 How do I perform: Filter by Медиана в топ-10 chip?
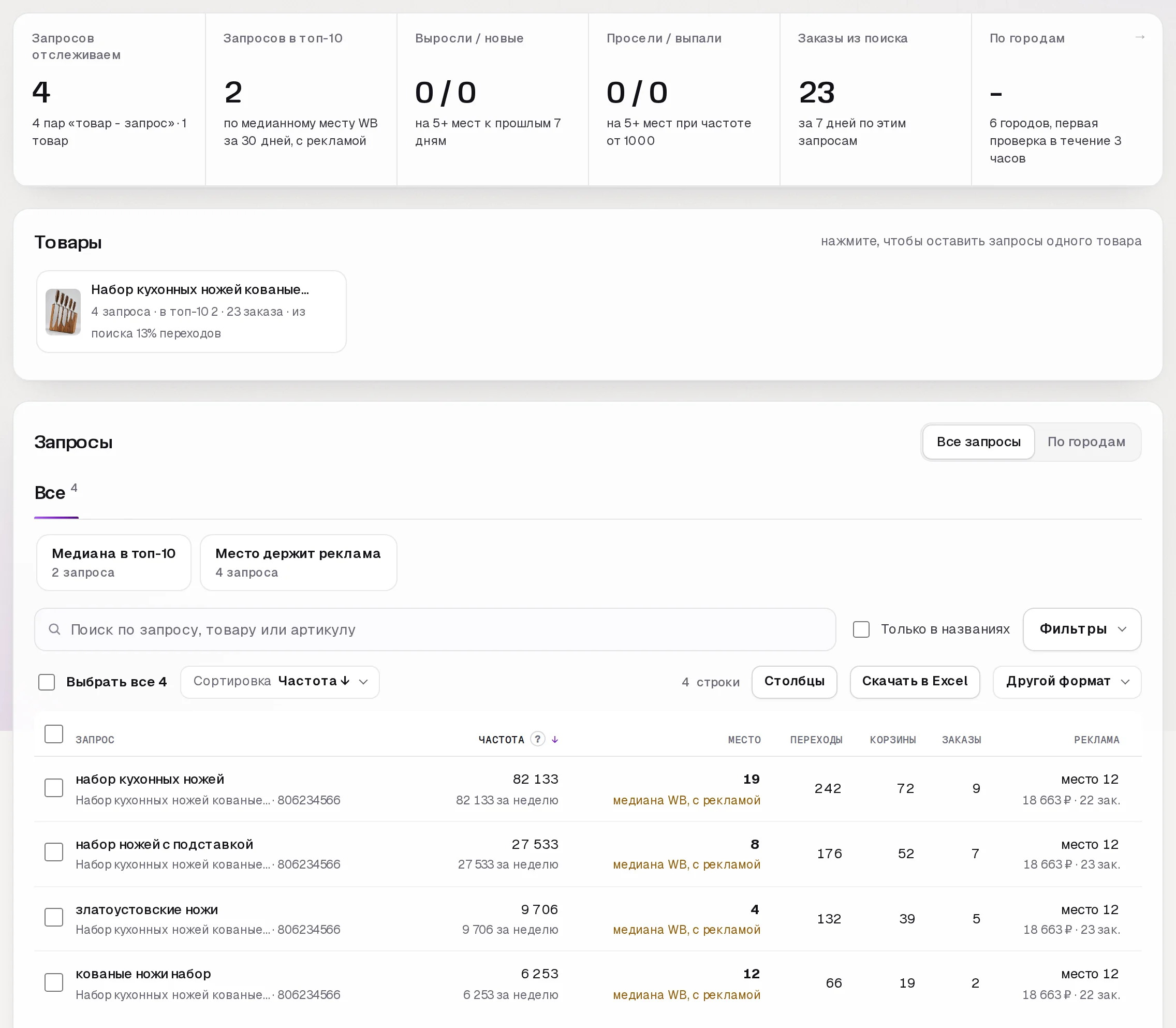[x=113, y=563]
